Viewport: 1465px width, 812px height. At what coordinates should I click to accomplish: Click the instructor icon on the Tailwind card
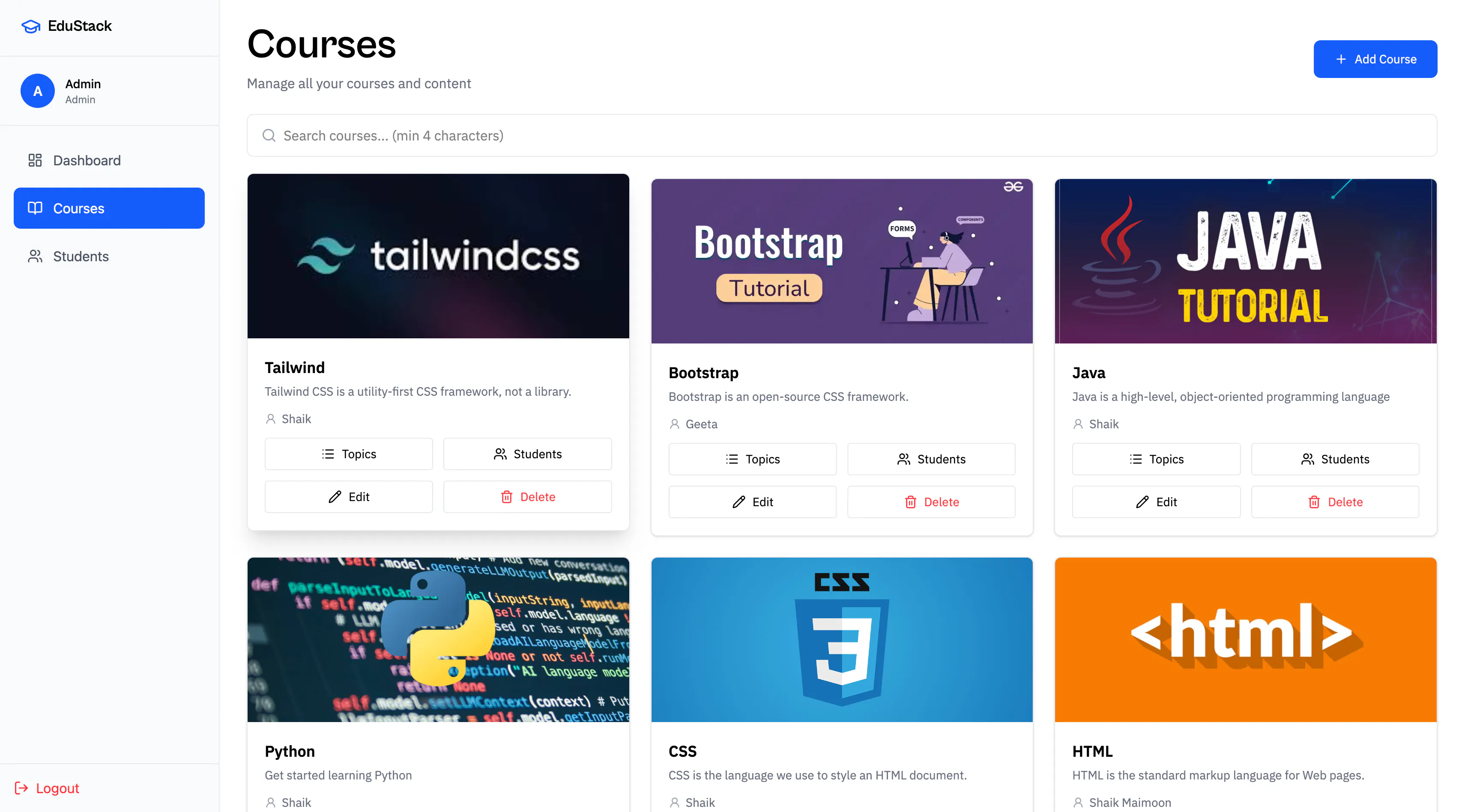(x=271, y=419)
